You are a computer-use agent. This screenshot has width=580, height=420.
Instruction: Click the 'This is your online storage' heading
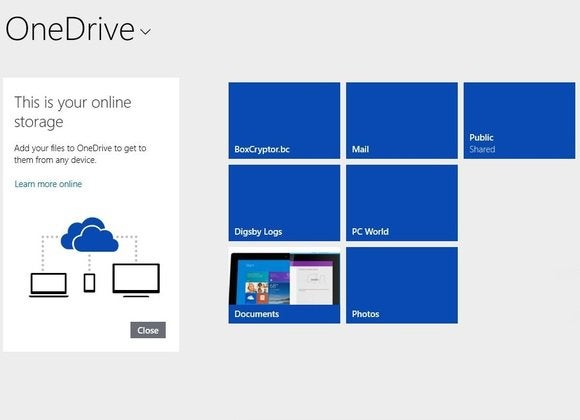pos(72,112)
